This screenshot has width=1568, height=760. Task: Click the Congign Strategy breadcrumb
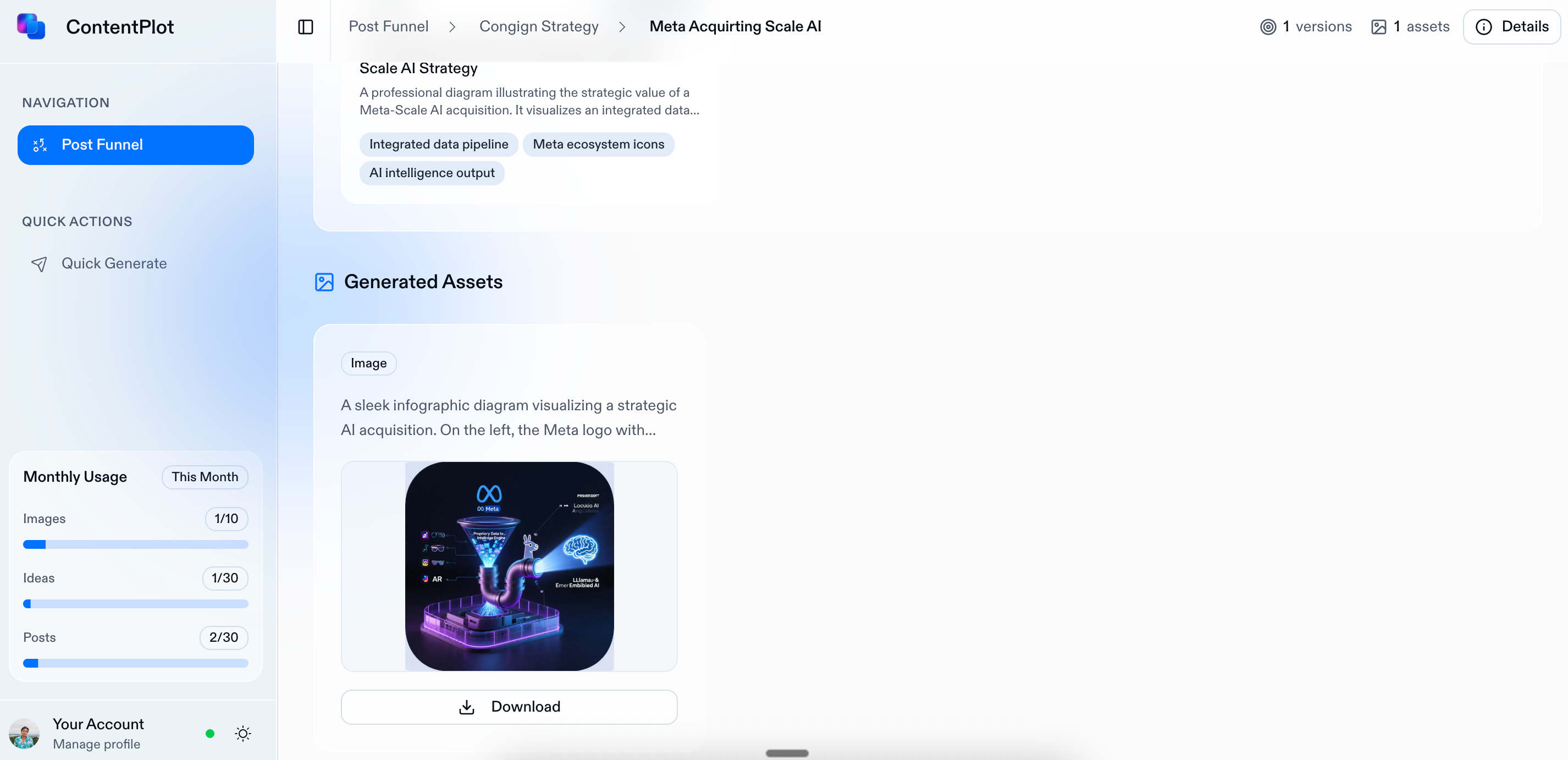pyautogui.click(x=539, y=27)
